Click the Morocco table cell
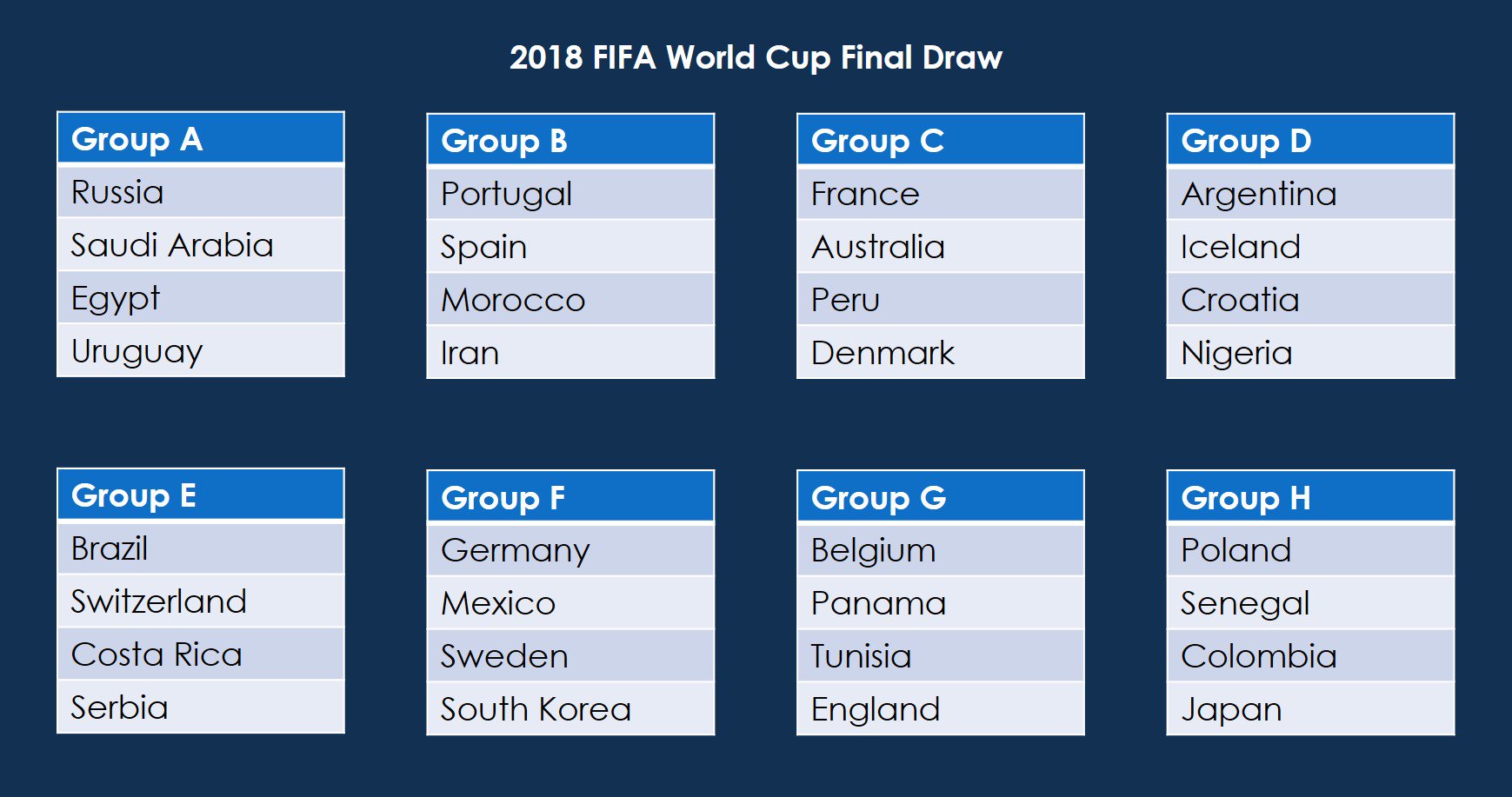1512x797 pixels. pos(569,300)
